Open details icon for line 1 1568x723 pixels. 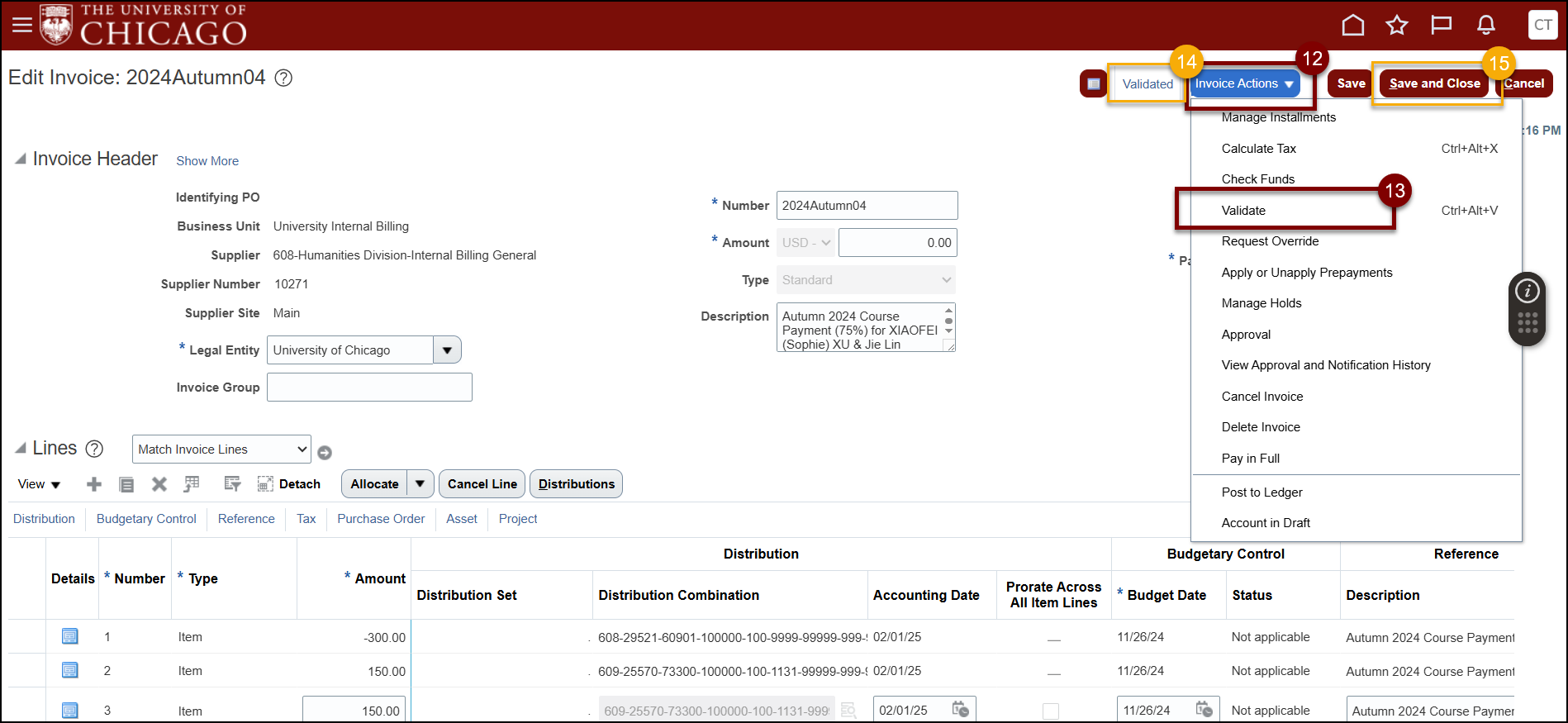coord(70,637)
